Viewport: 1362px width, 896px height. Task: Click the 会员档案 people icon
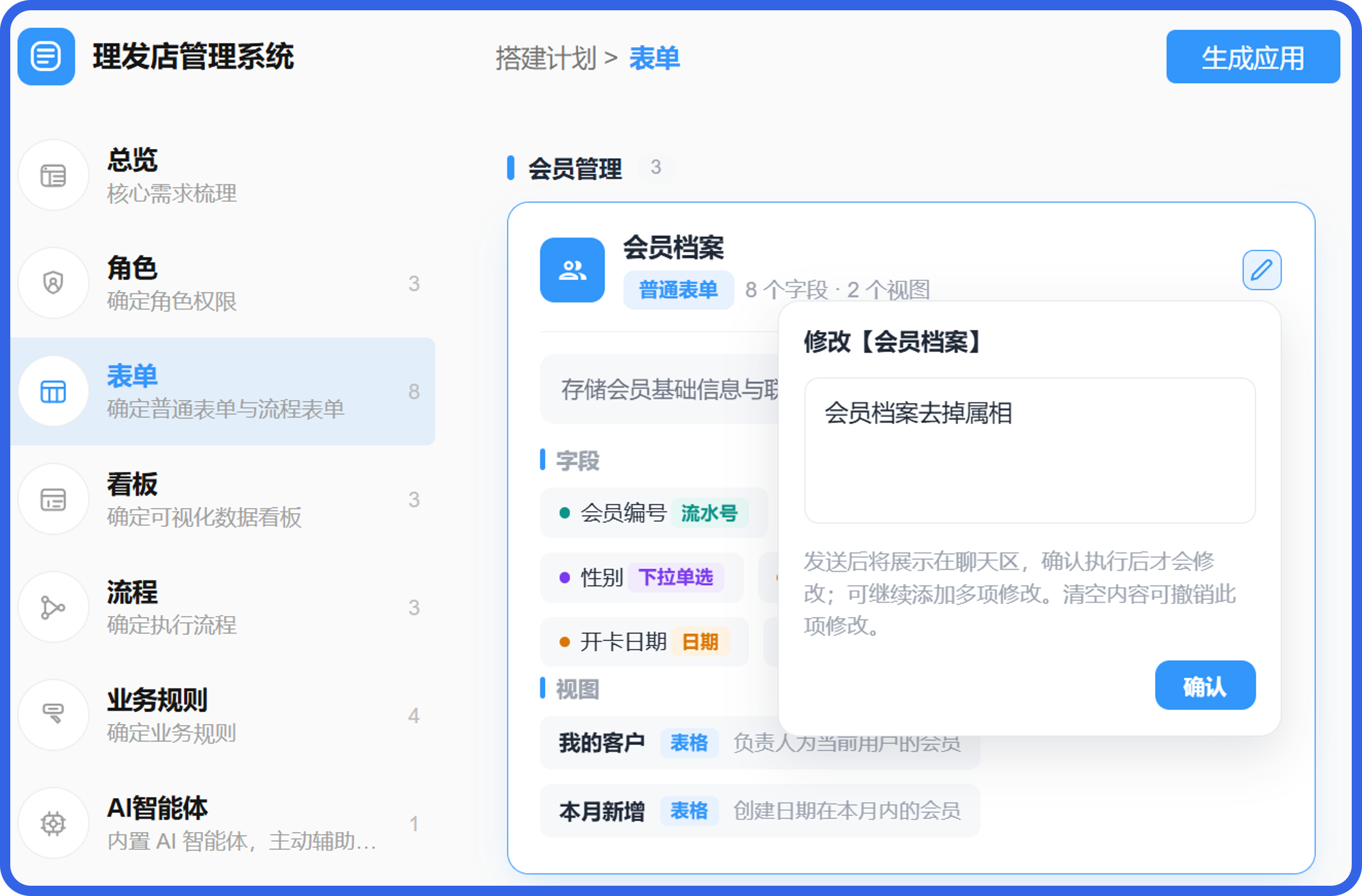pos(572,270)
